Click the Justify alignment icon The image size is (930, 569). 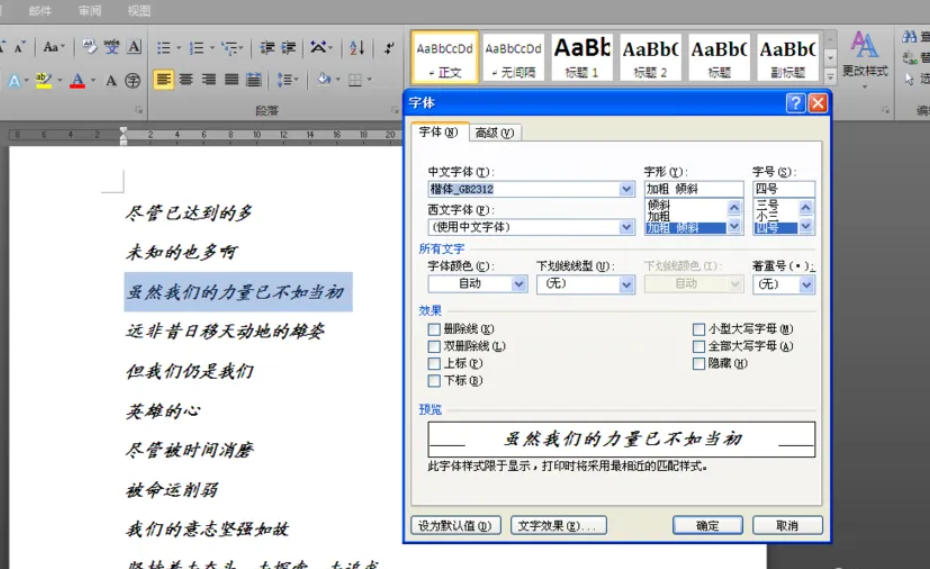231,79
